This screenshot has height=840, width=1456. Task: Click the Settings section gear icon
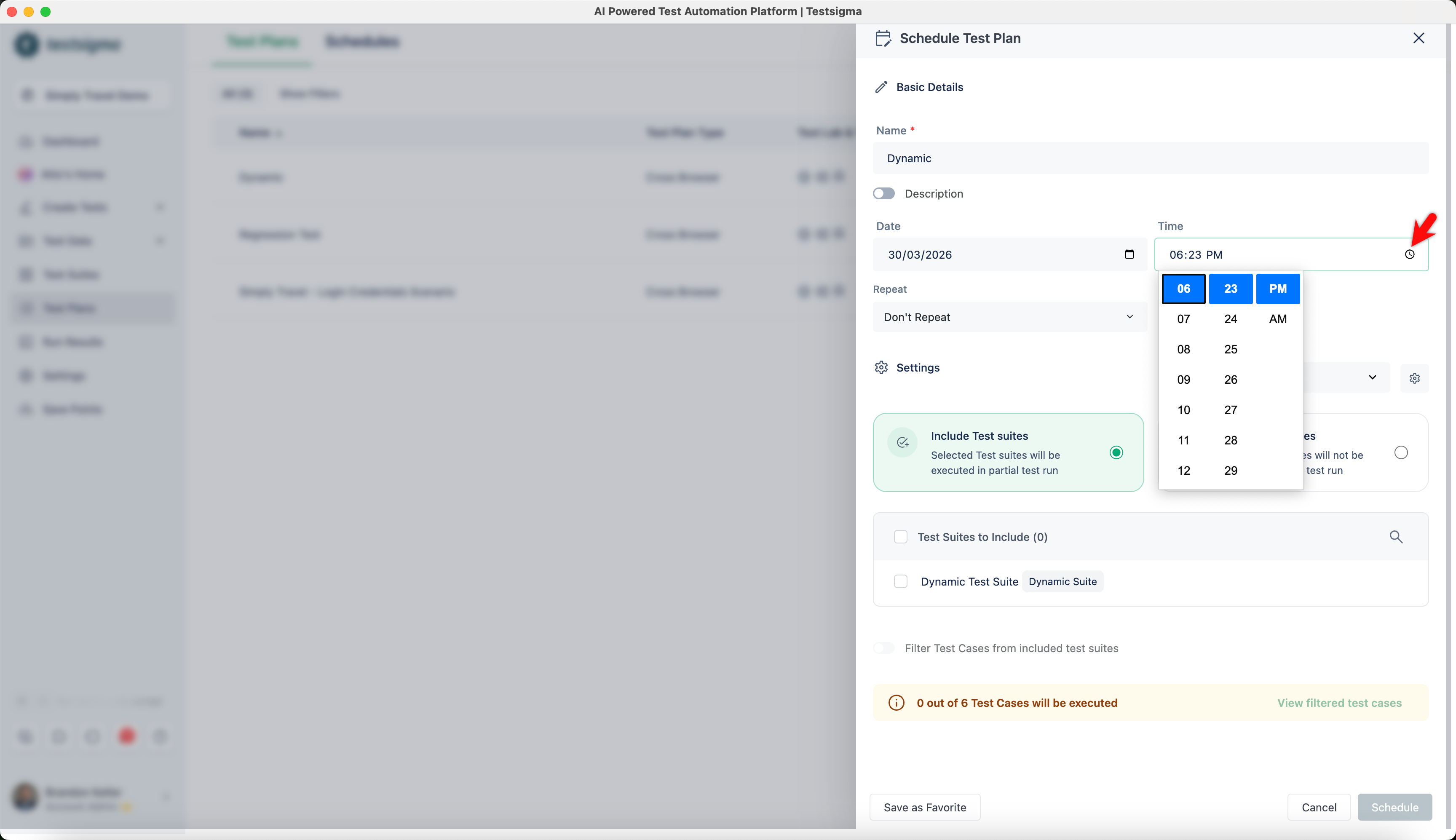pos(881,367)
